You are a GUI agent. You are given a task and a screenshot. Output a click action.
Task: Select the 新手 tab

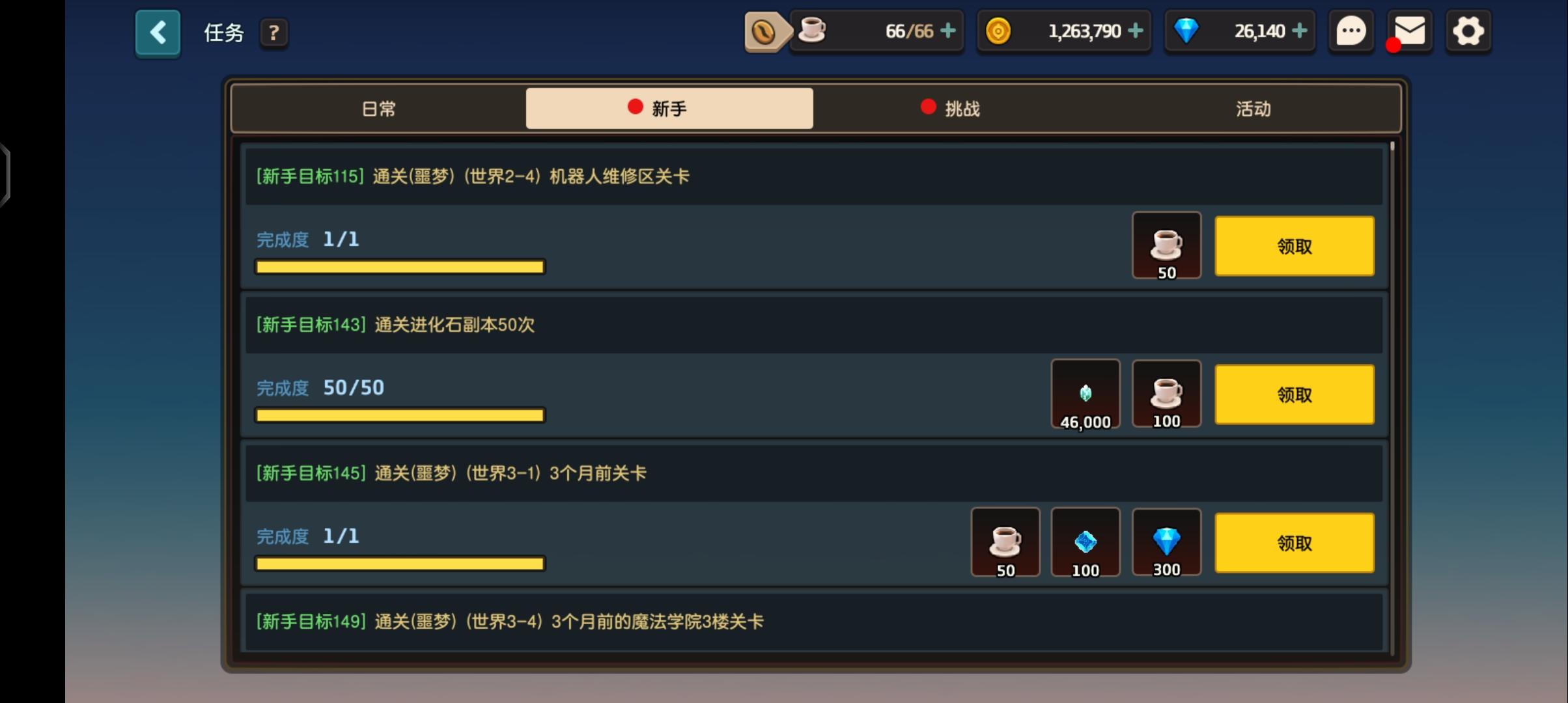coord(669,109)
